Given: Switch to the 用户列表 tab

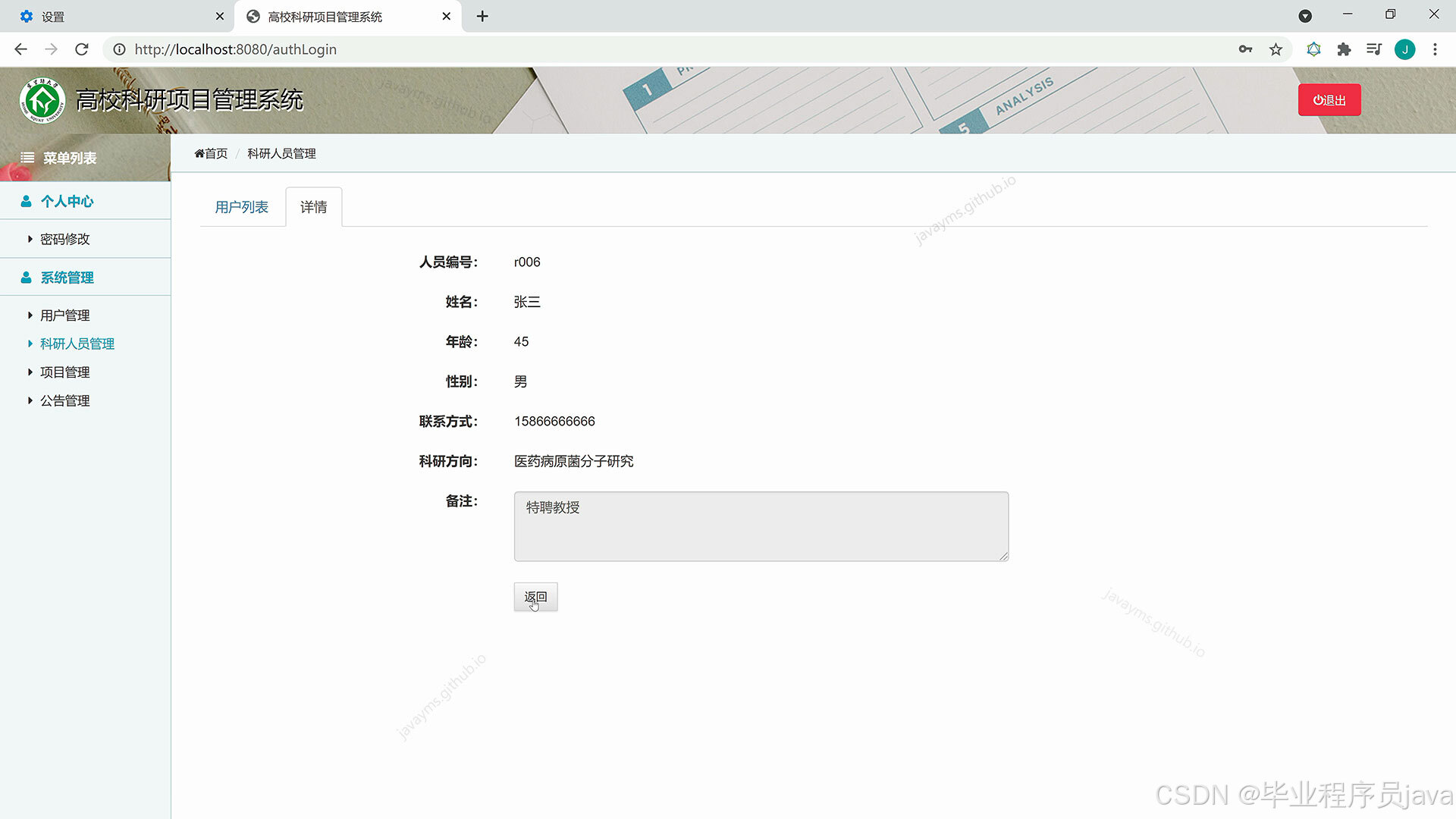Looking at the screenshot, I should pyautogui.click(x=241, y=207).
